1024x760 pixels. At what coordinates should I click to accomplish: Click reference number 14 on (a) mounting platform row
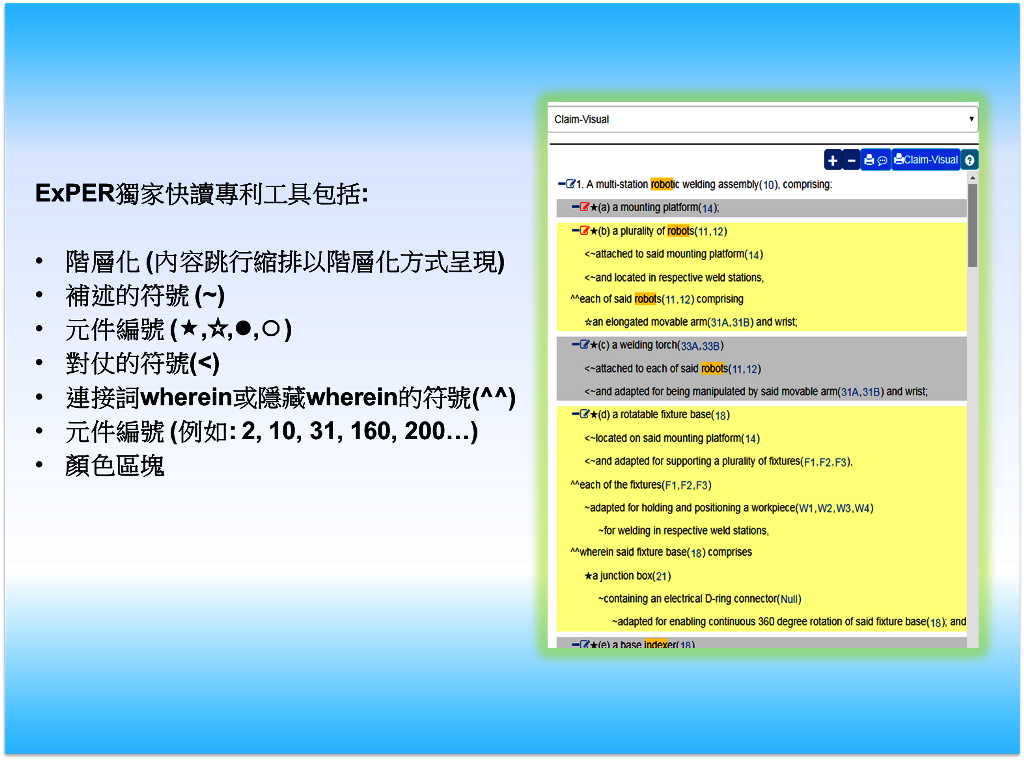coord(708,208)
